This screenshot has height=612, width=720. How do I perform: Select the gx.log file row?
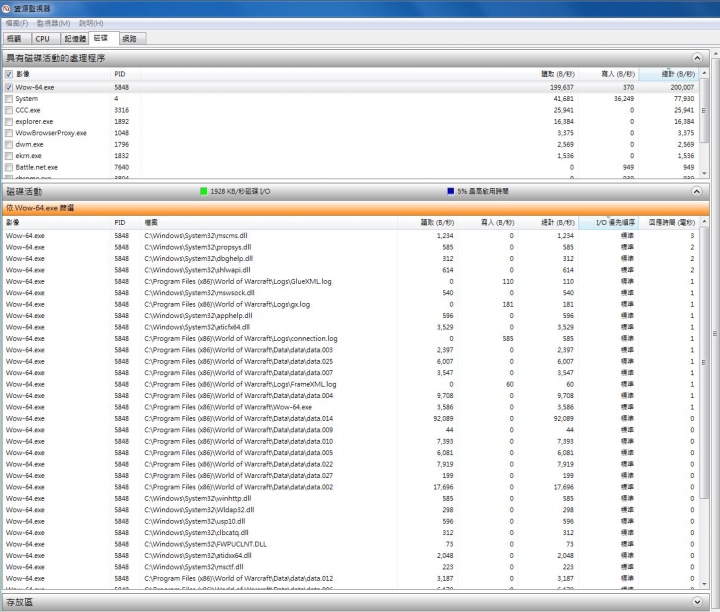351,304
